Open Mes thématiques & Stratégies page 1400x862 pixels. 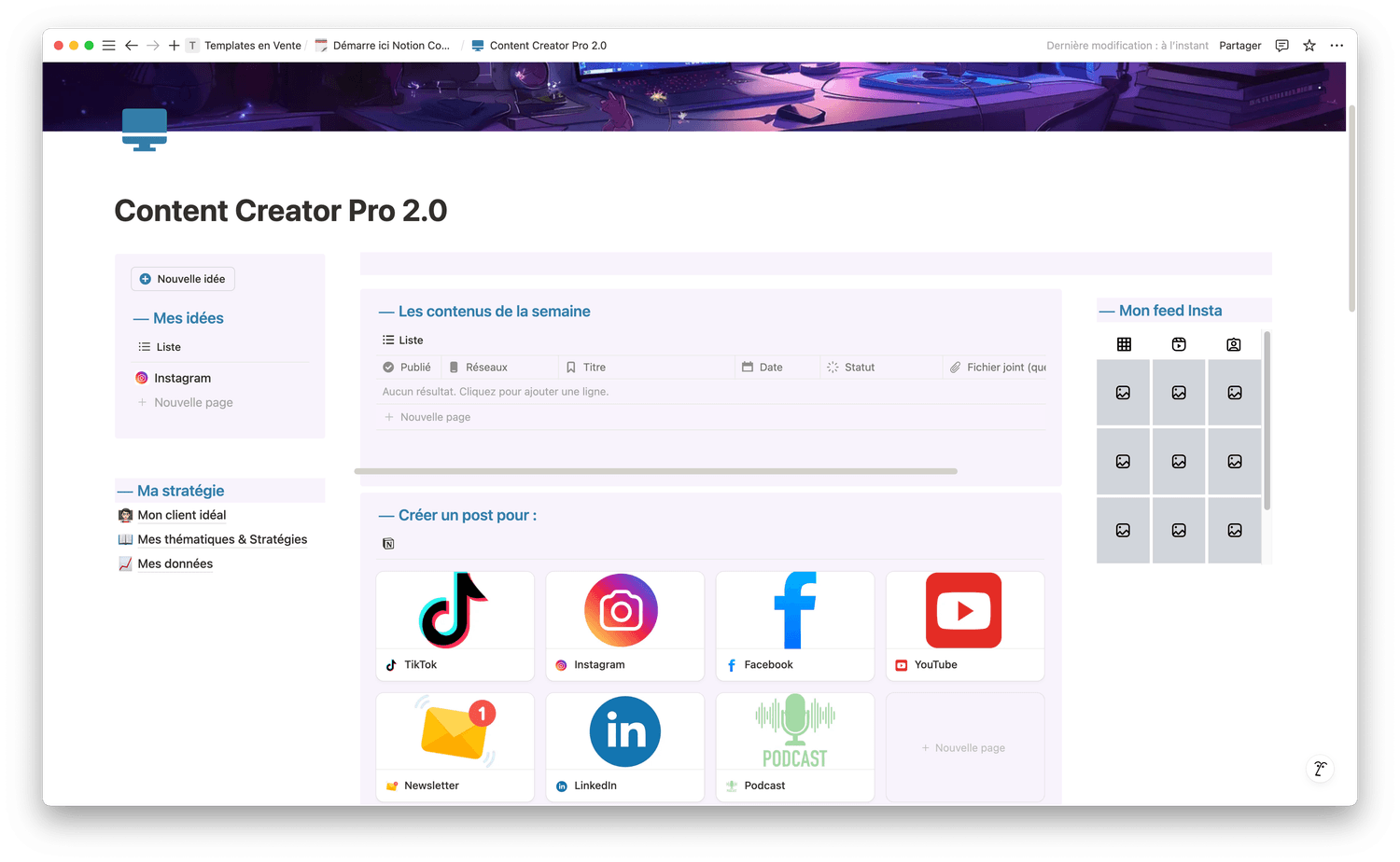click(213, 539)
